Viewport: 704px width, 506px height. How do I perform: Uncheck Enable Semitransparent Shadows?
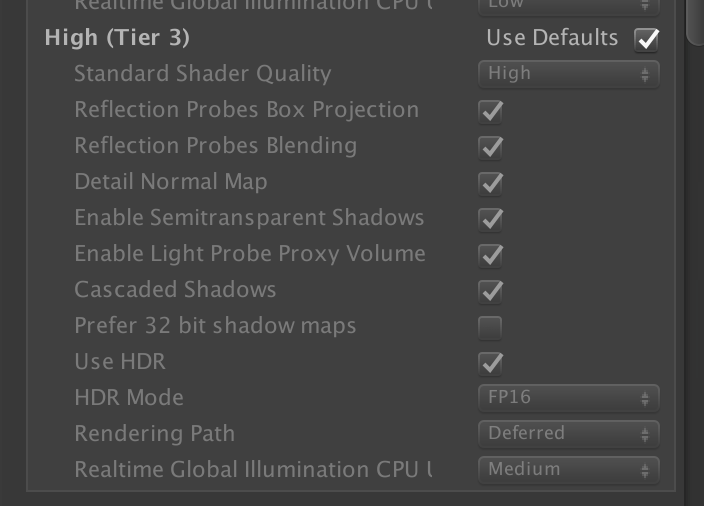[x=490, y=218]
